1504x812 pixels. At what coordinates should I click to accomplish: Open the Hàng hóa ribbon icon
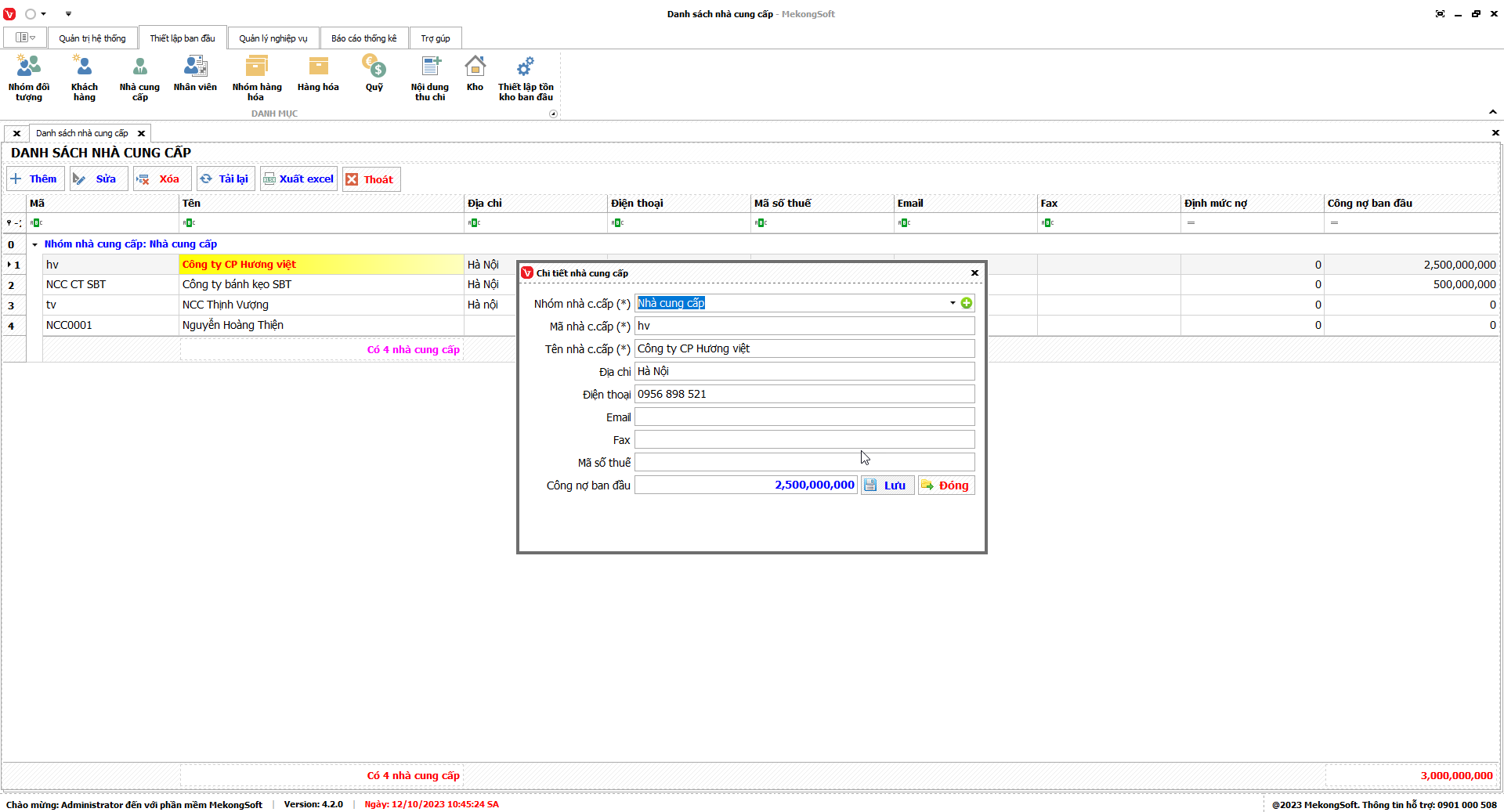318,74
